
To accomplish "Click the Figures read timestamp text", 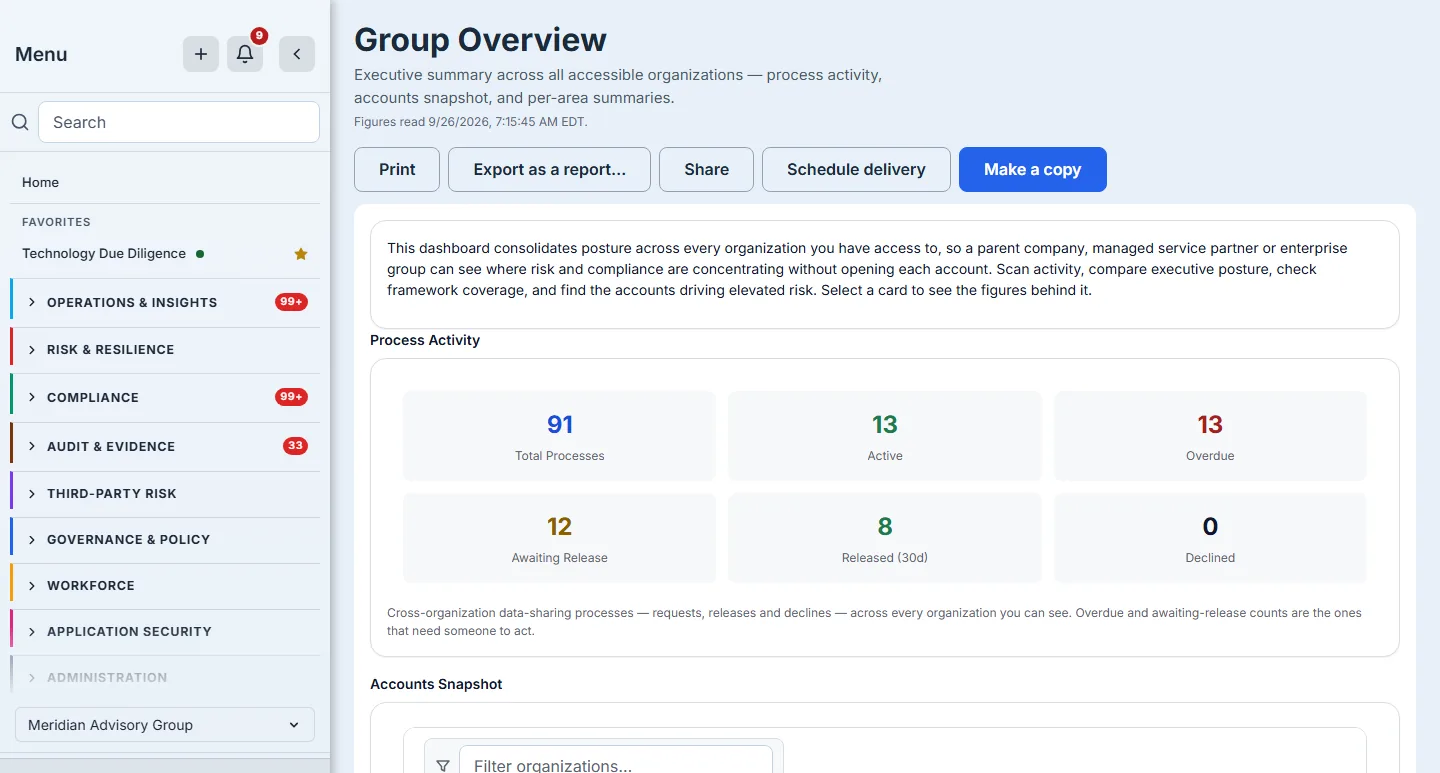I will click(x=471, y=122).
